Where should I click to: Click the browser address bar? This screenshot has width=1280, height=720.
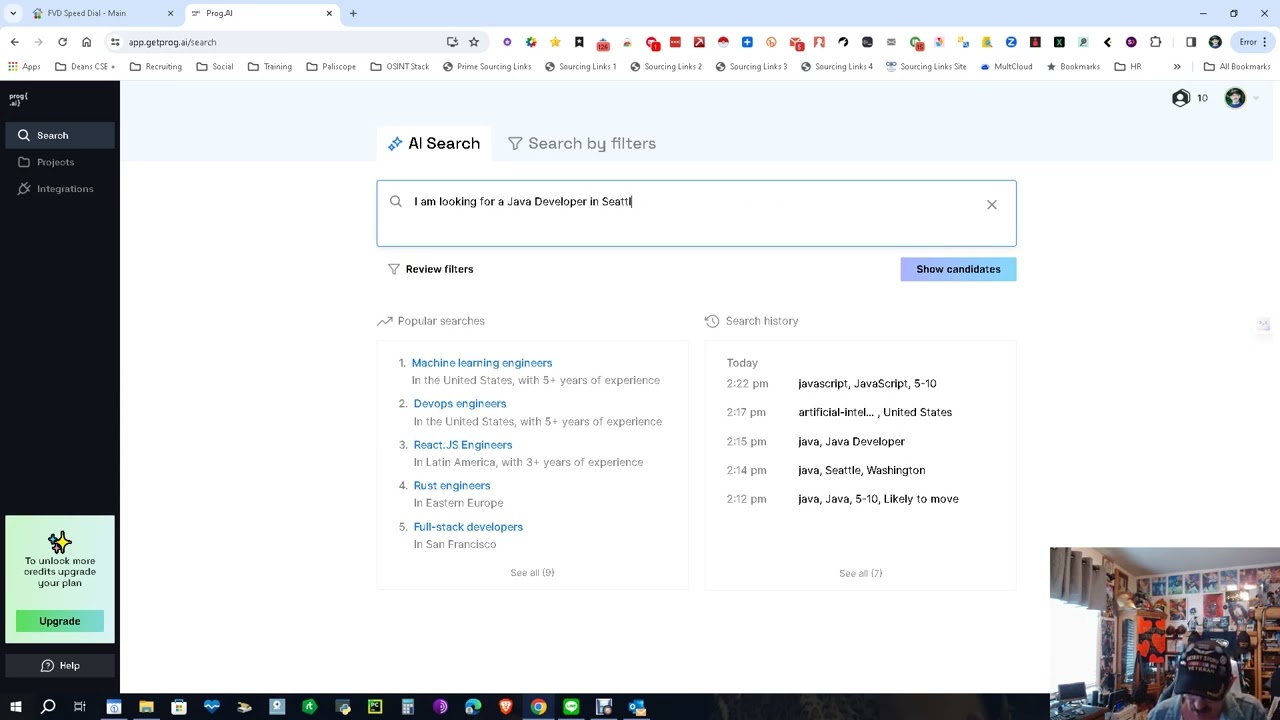point(280,42)
